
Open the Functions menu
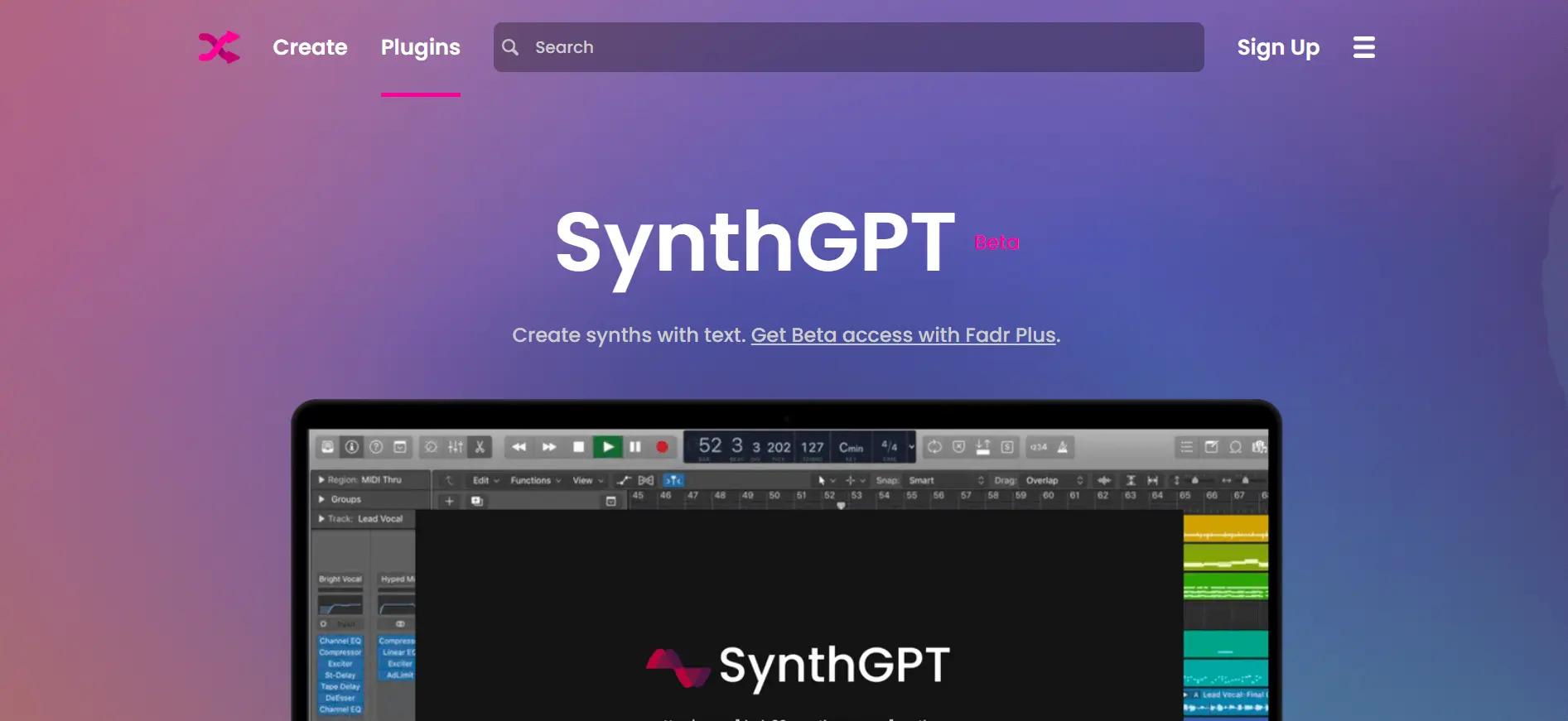point(535,480)
